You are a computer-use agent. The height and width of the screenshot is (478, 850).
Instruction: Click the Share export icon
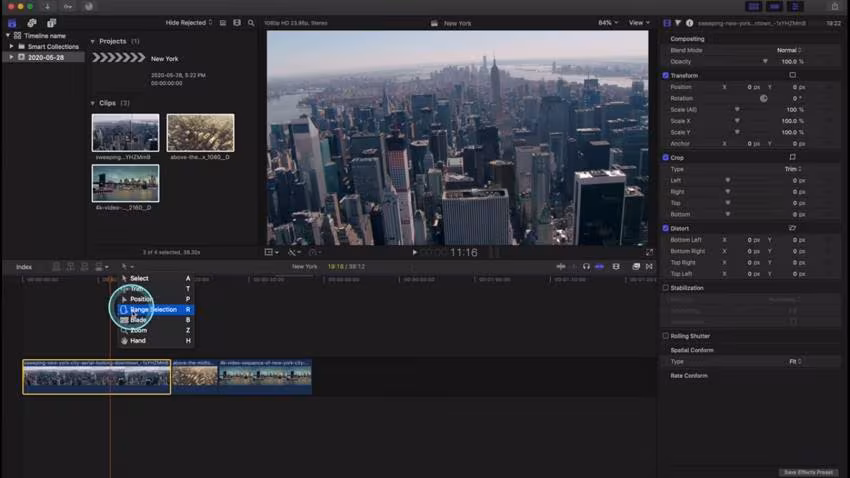(x=835, y=7)
